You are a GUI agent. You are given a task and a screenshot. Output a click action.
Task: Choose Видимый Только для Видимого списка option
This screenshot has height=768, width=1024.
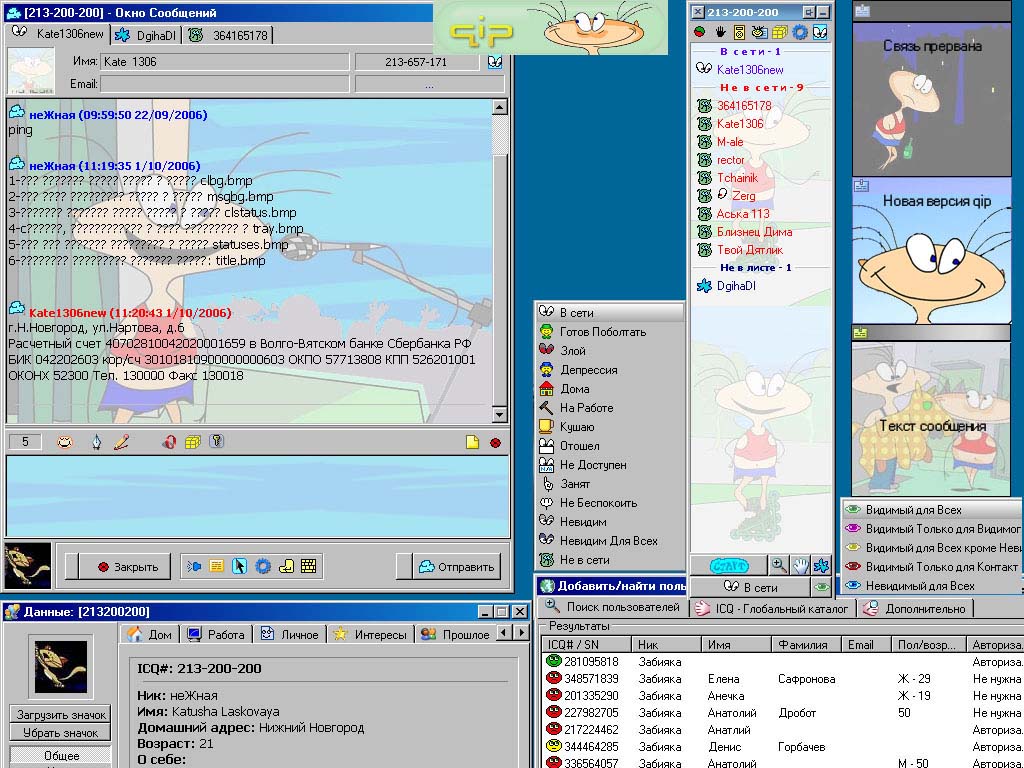(x=932, y=529)
